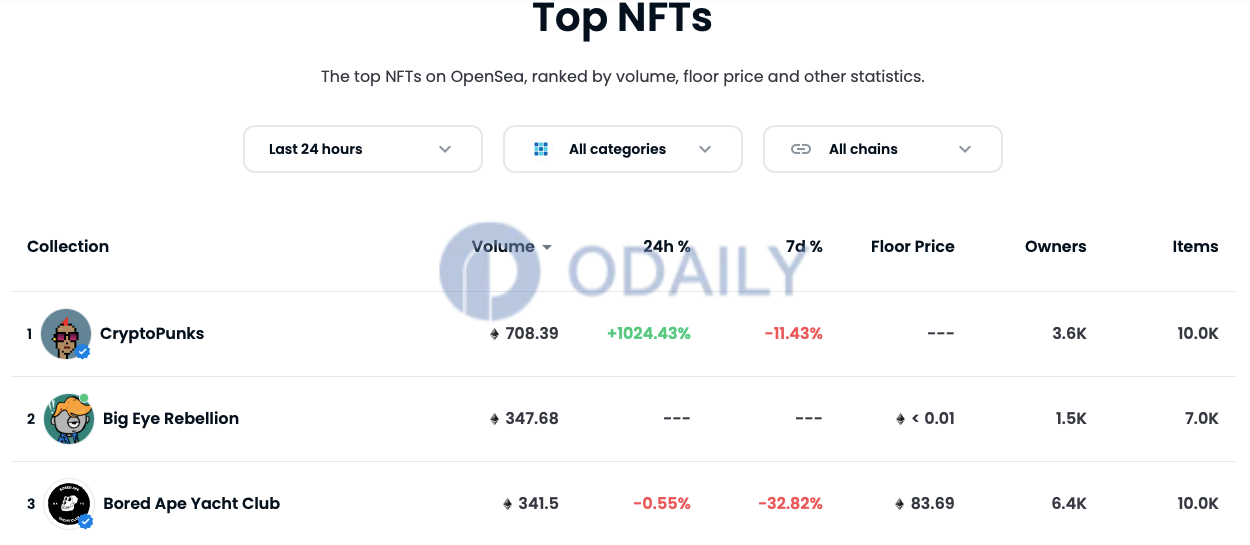The width and height of the screenshot is (1250, 545).
Task: Sort by the 24h % column header
Action: (x=667, y=247)
